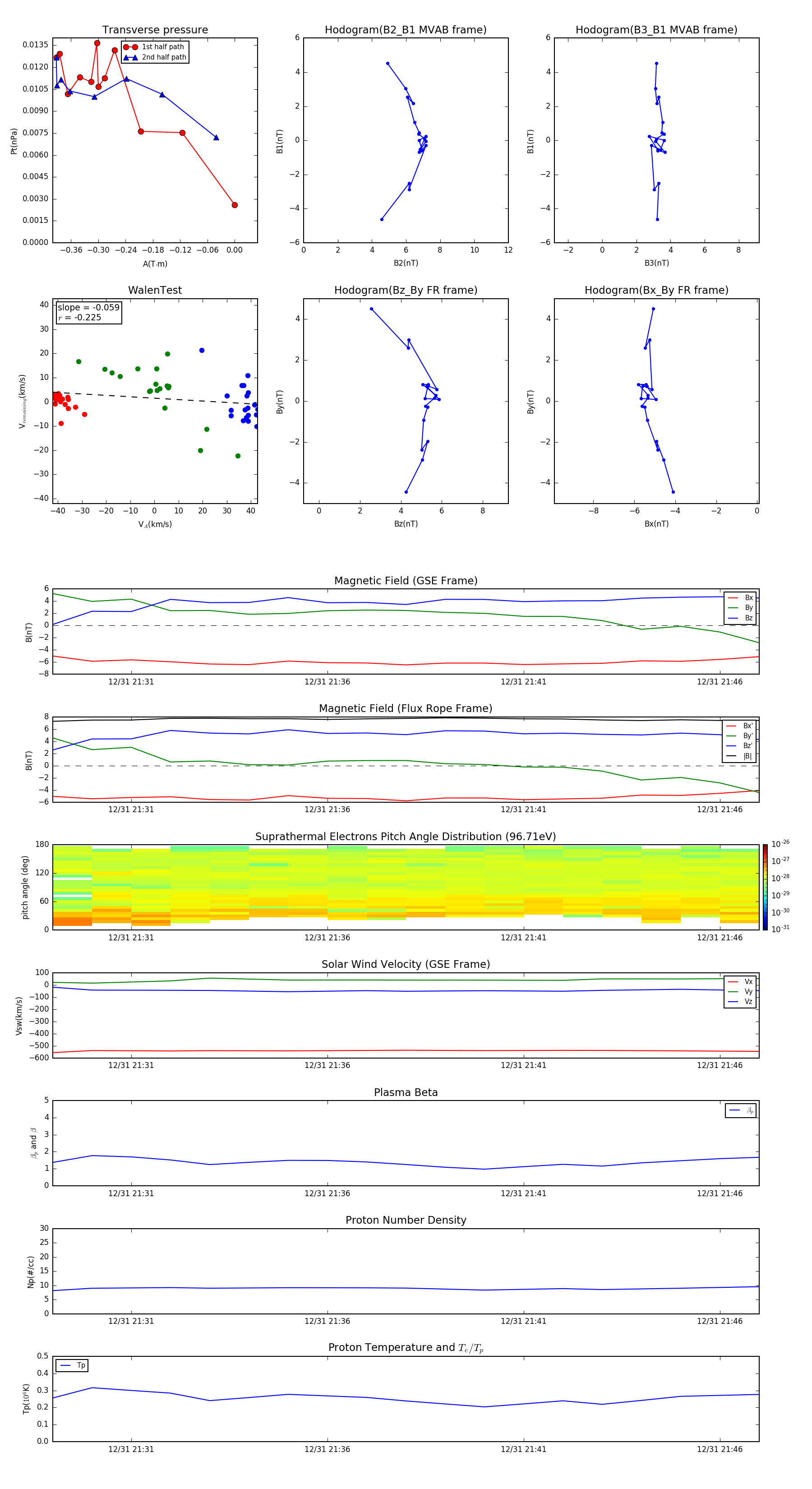Click the Vy entry in velocity legend
This screenshot has height=1489, width=812.
coord(740,991)
